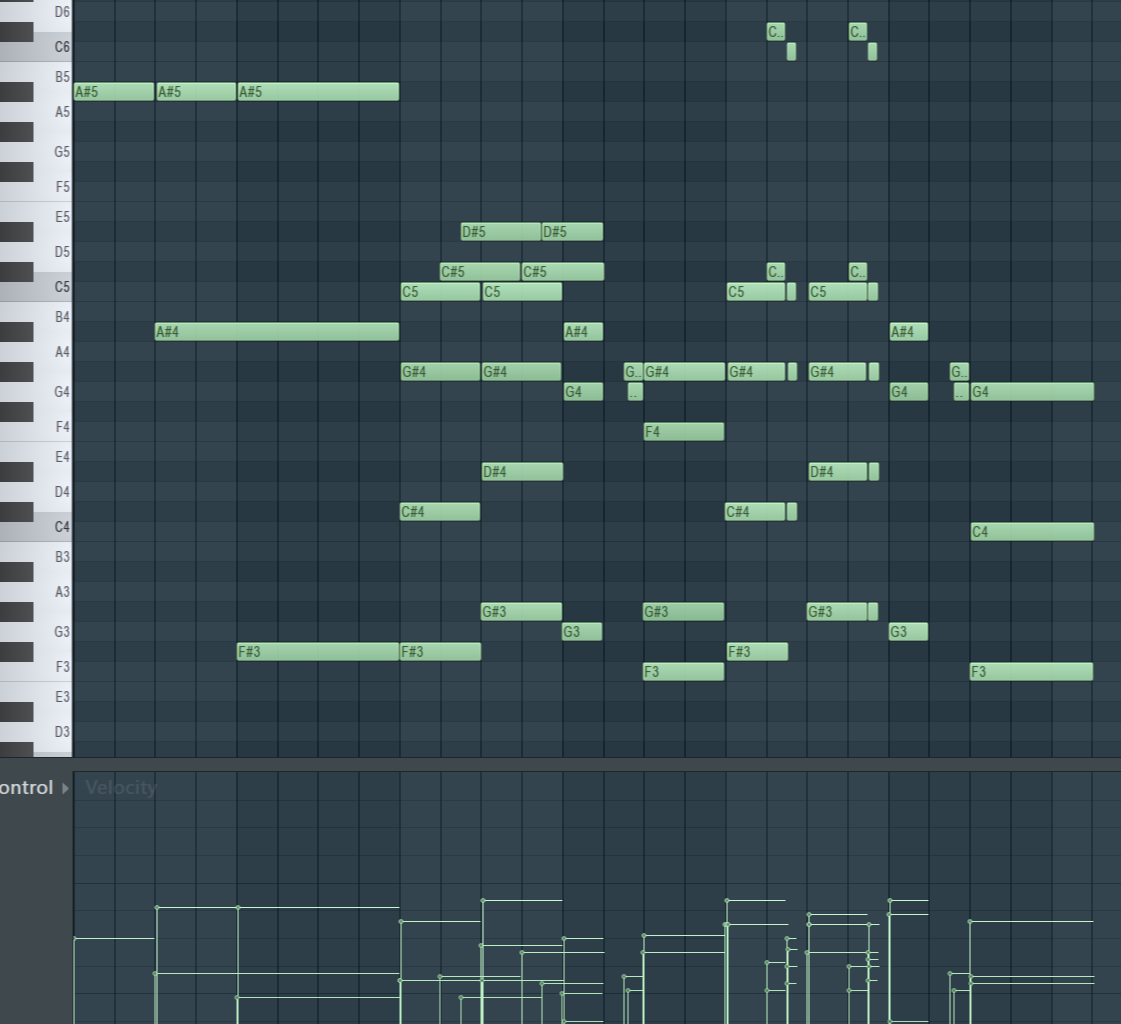This screenshot has width=1121, height=1024.
Task: Play the B5 white key on keyboard
Action: 53,77
